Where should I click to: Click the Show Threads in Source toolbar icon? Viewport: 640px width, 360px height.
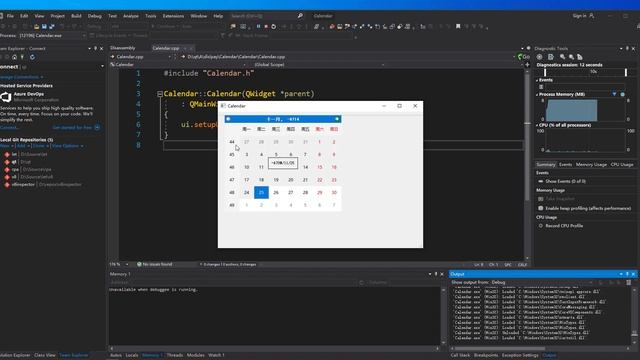(x=316, y=27)
